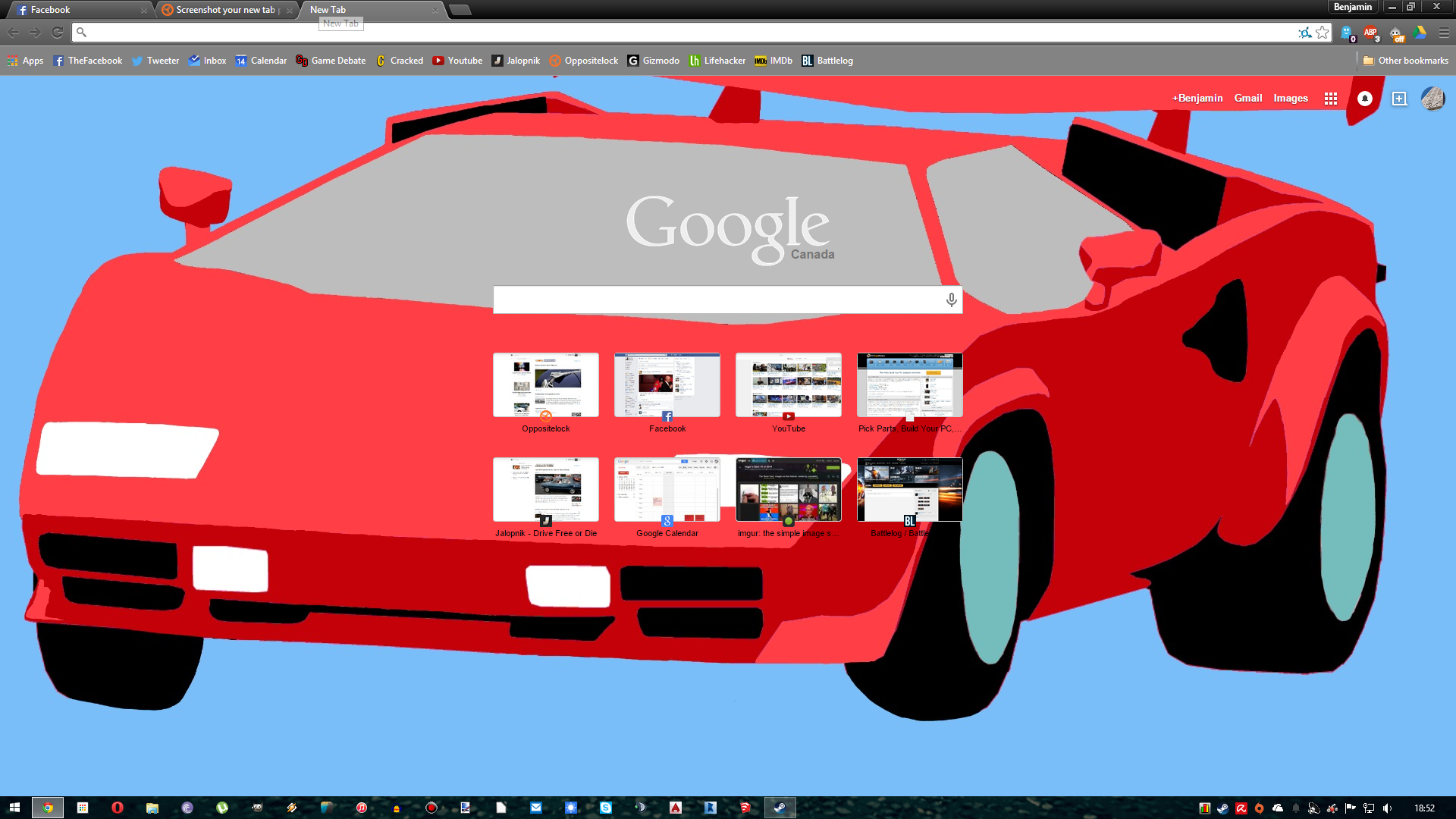
Task: Open the Inbox bookmark
Action: click(207, 61)
